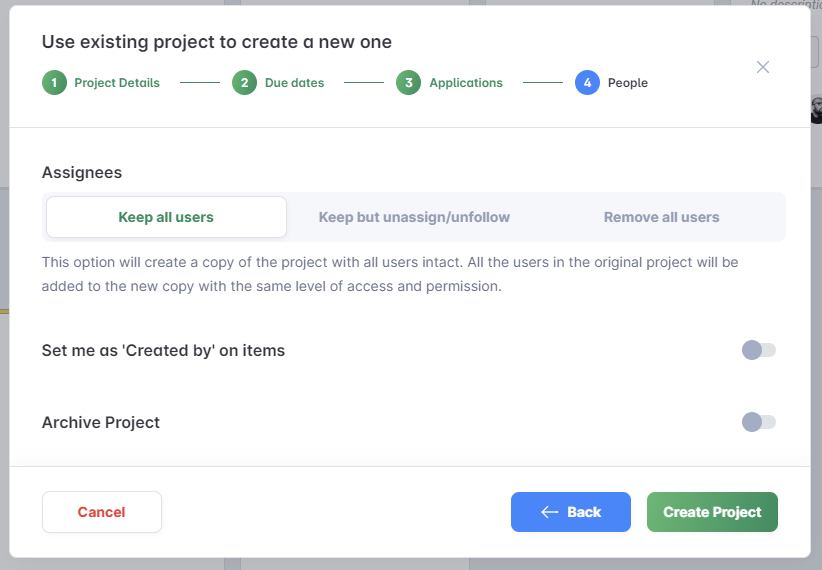Click the step 2 number circle
The height and width of the screenshot is (570, 822).
point(244,83)
